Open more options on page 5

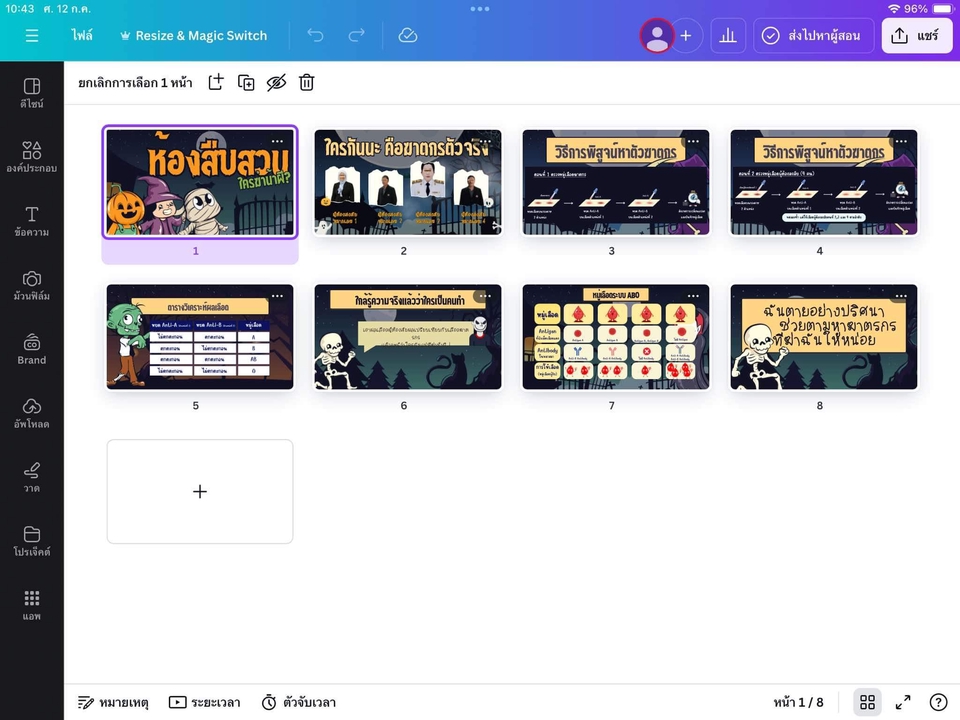click(277, 296)
